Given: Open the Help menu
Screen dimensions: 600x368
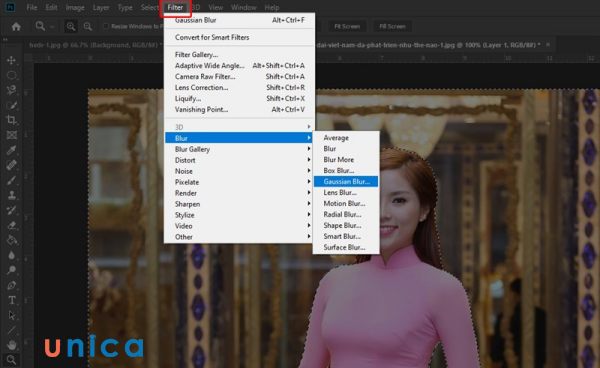Looking at the screenshot, I should pyautogui.click(x=272, y=8).
